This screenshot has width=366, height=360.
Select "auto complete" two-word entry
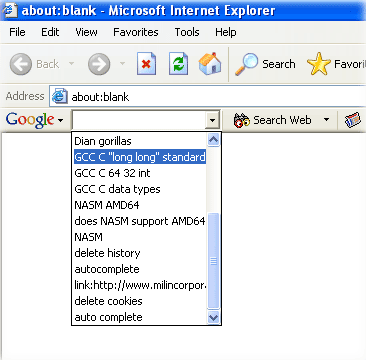tap(140, 317)
